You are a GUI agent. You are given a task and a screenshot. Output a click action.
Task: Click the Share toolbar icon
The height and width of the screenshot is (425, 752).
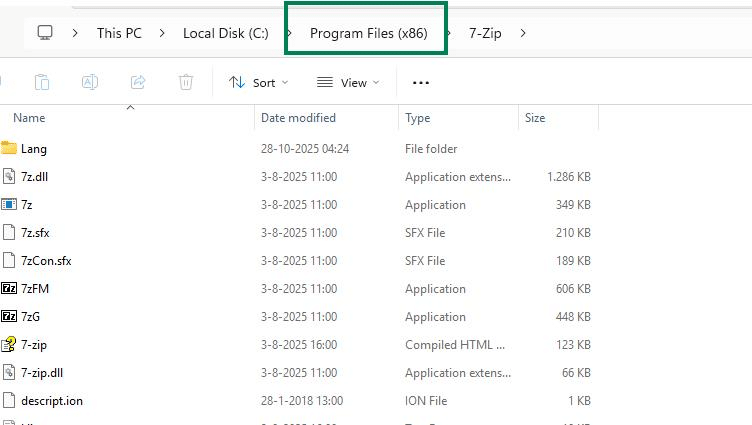coord(138,82)
